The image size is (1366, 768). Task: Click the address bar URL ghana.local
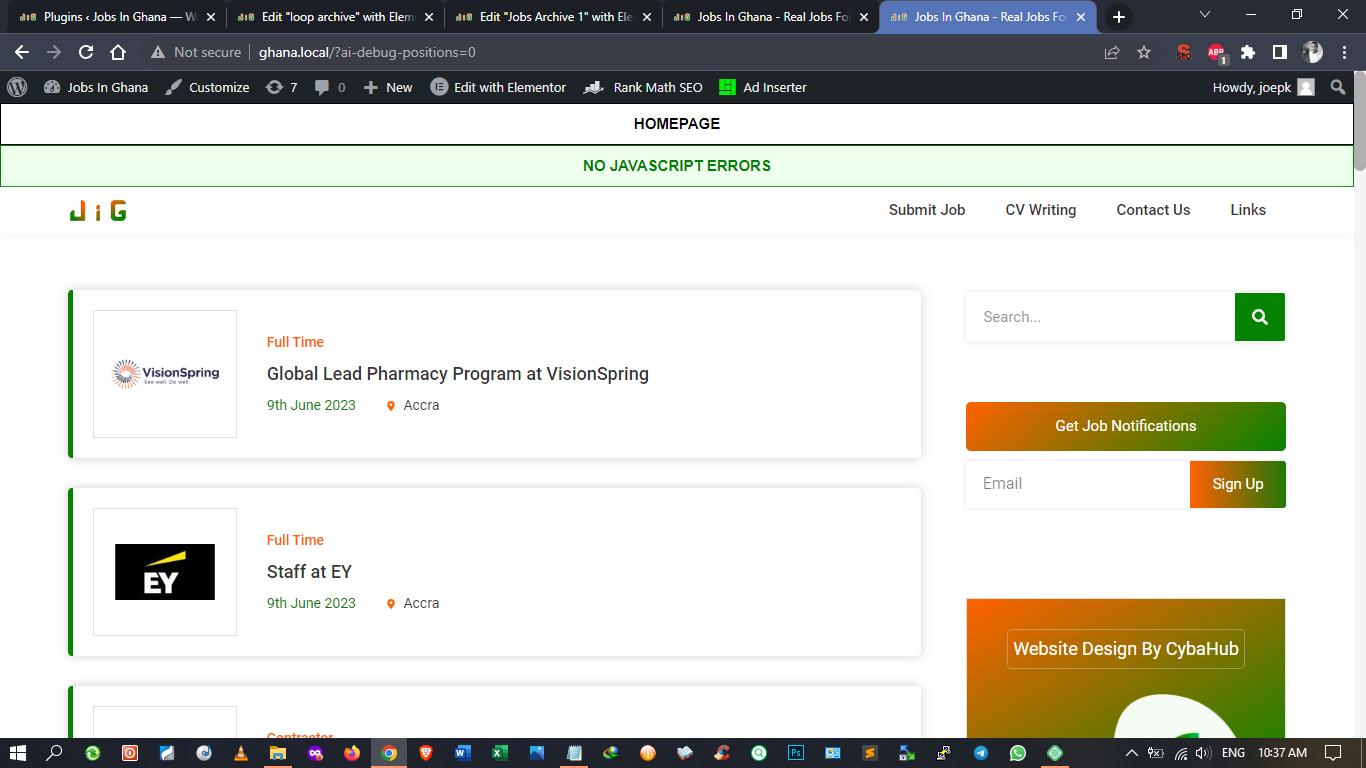[367, 52]
